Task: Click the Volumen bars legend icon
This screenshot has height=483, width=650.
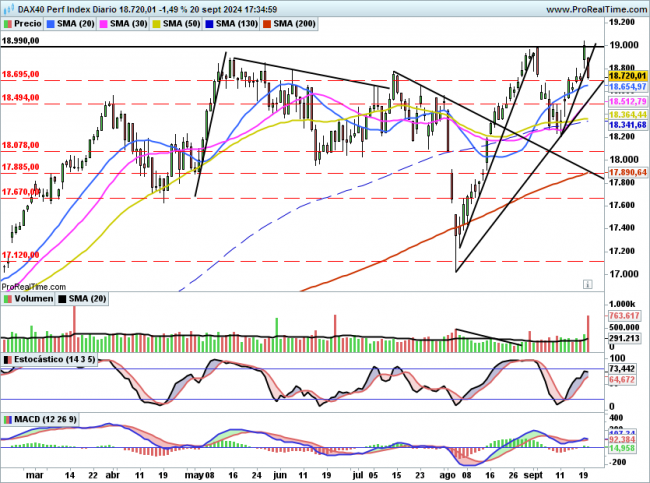Action: 8,299
